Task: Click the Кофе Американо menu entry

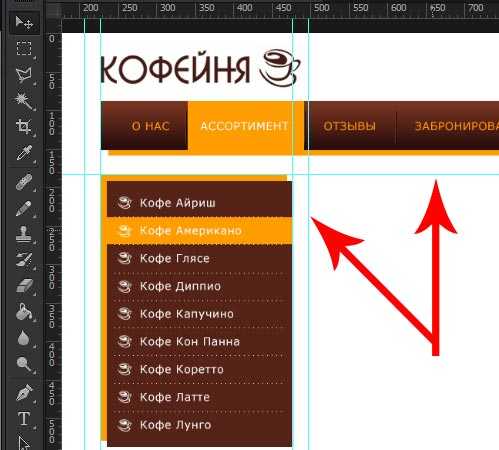Action: click(199, 231)
